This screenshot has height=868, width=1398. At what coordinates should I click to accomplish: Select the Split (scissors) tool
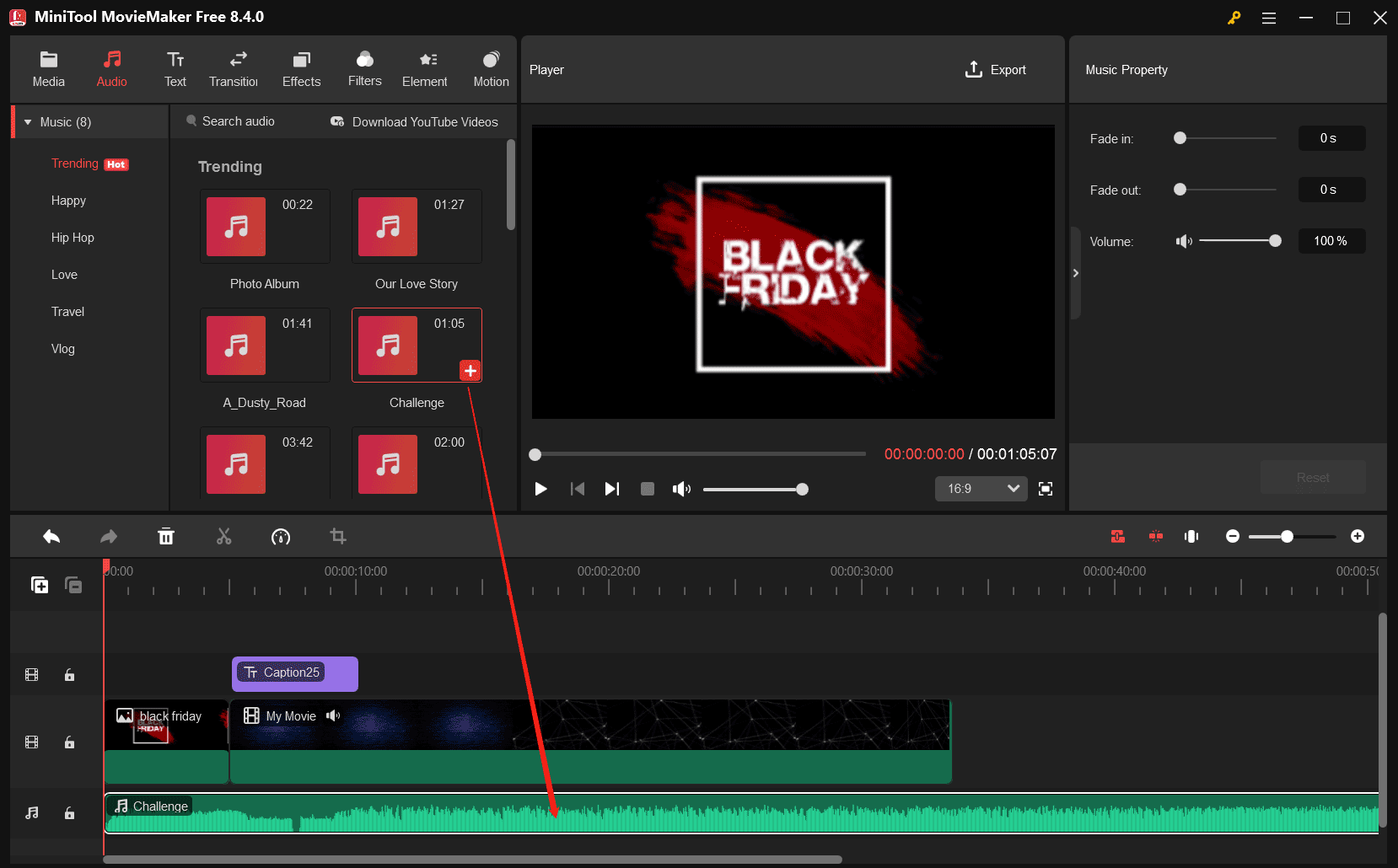point(223,536)
